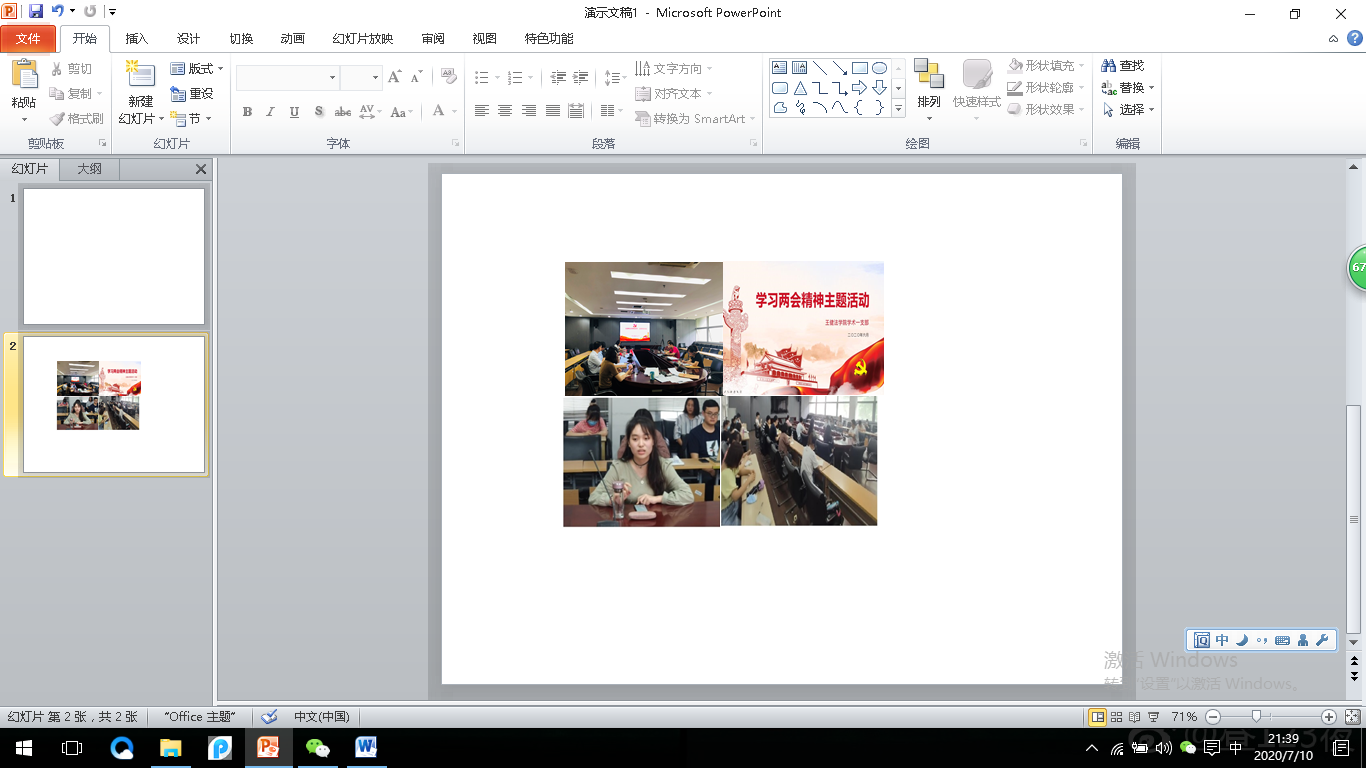Open the font name dropdown
This screenshot has height=768, width=1366.
click(333, 78)
